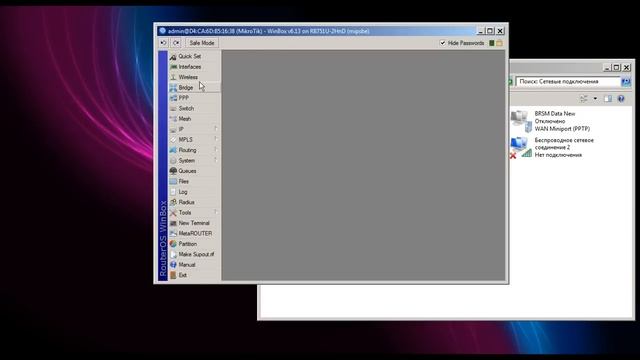The image size is (640, 360).
Task: Open the Partition menu item
Action: [194, 244]
